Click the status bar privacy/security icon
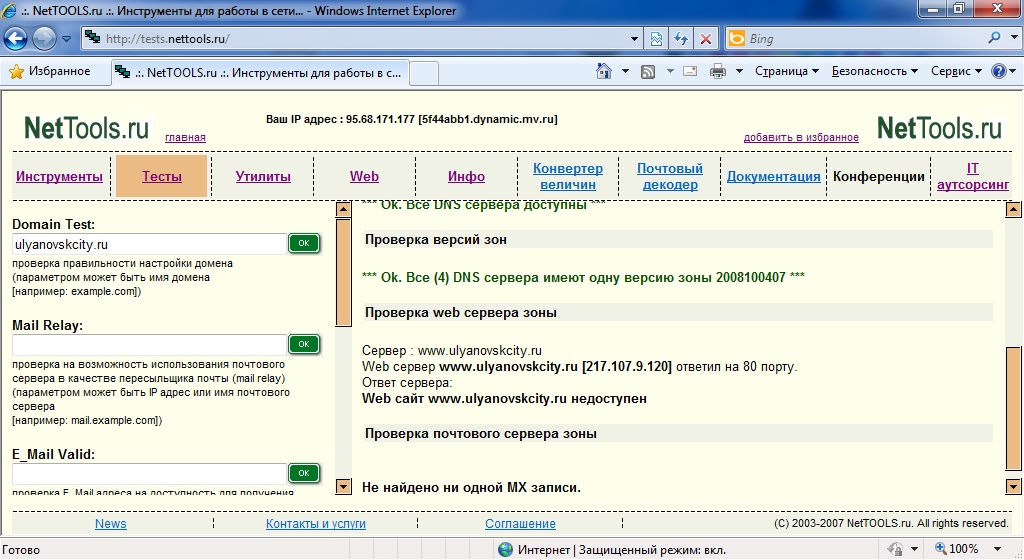 click(x=896, y=549)
